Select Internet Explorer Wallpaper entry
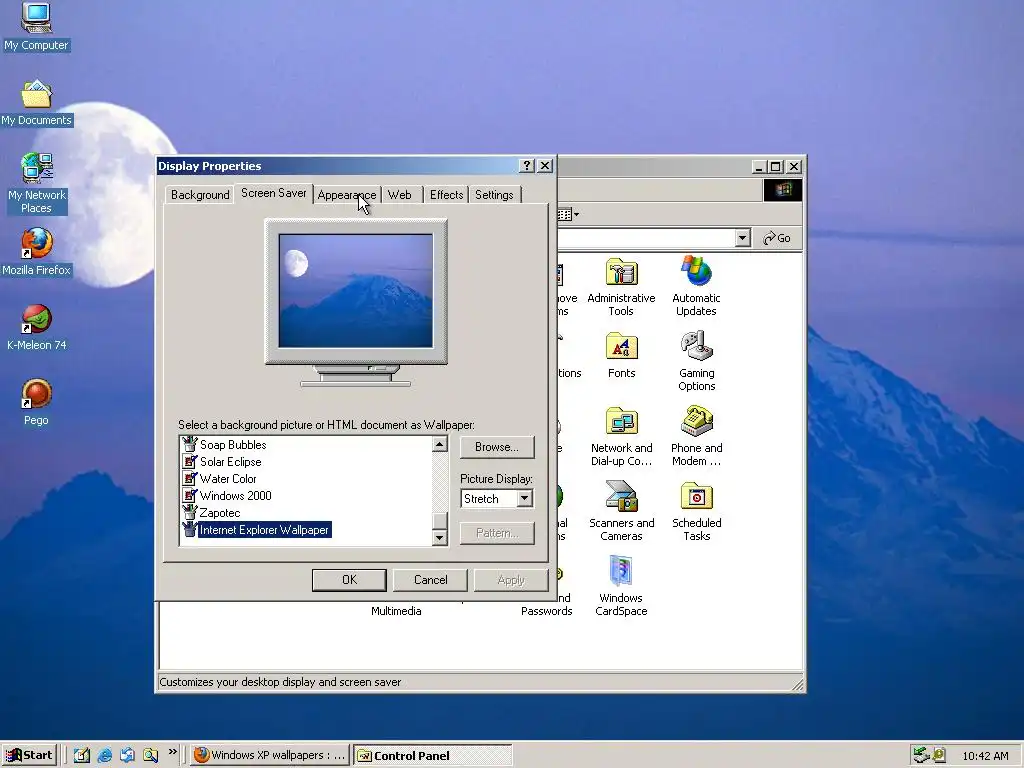 click(264, 530)
